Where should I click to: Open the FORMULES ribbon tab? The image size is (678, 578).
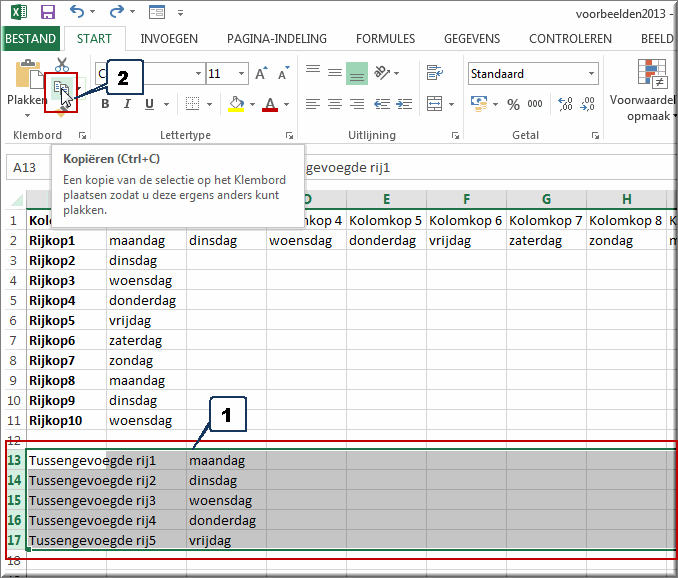385,39
